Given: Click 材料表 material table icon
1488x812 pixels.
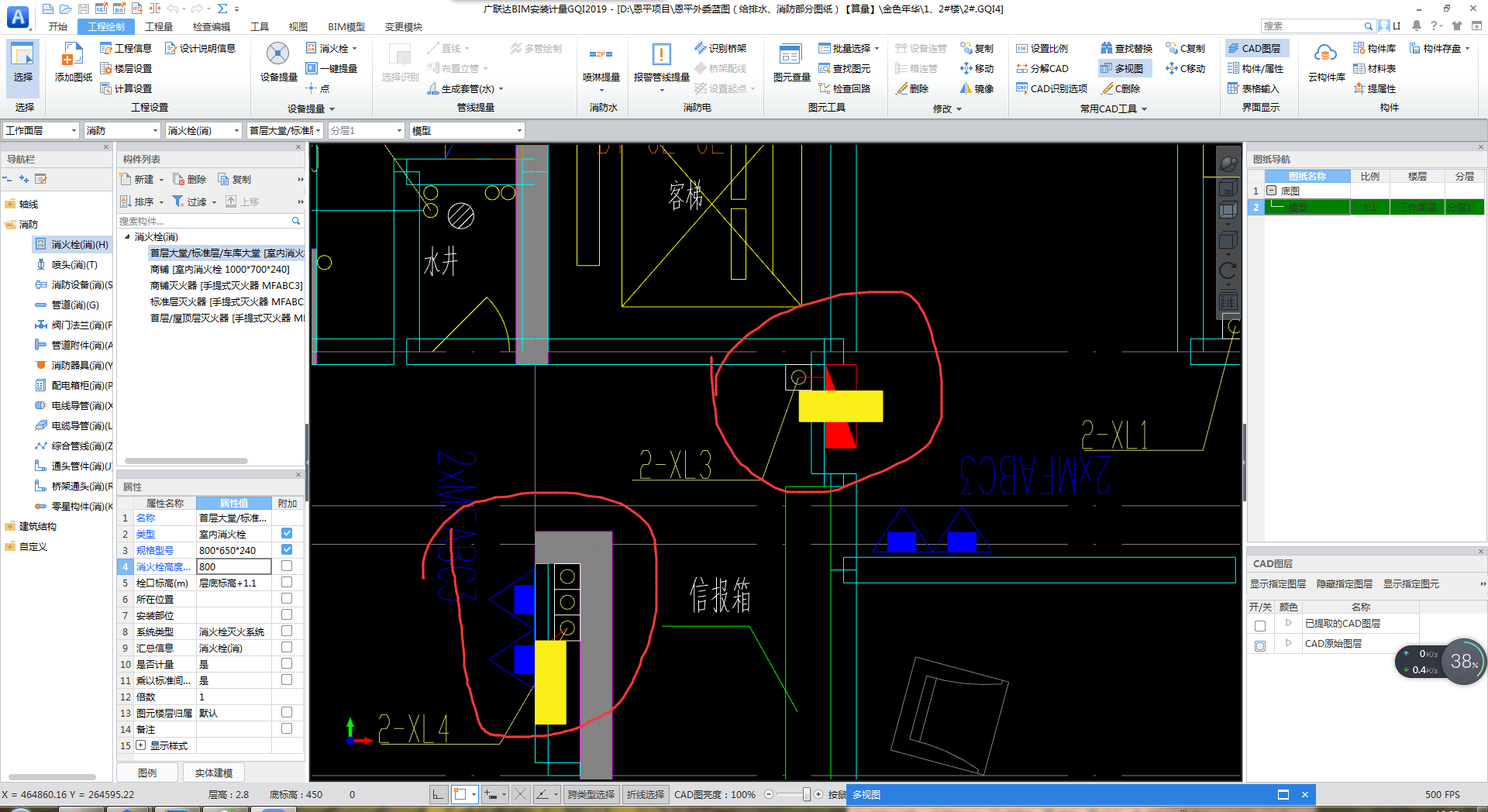Looking at the screenshot, I should (1374, 68).
